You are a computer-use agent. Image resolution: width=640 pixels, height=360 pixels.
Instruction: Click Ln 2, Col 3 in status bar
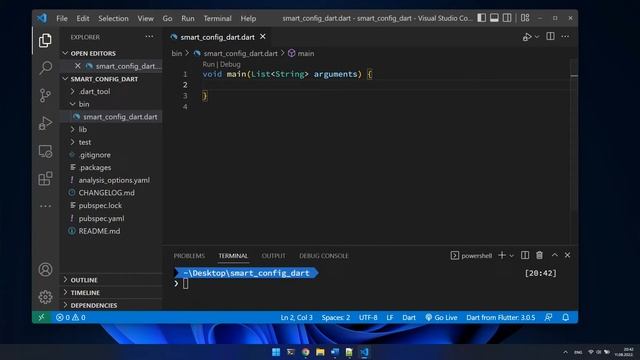click(x=296, y=317)
